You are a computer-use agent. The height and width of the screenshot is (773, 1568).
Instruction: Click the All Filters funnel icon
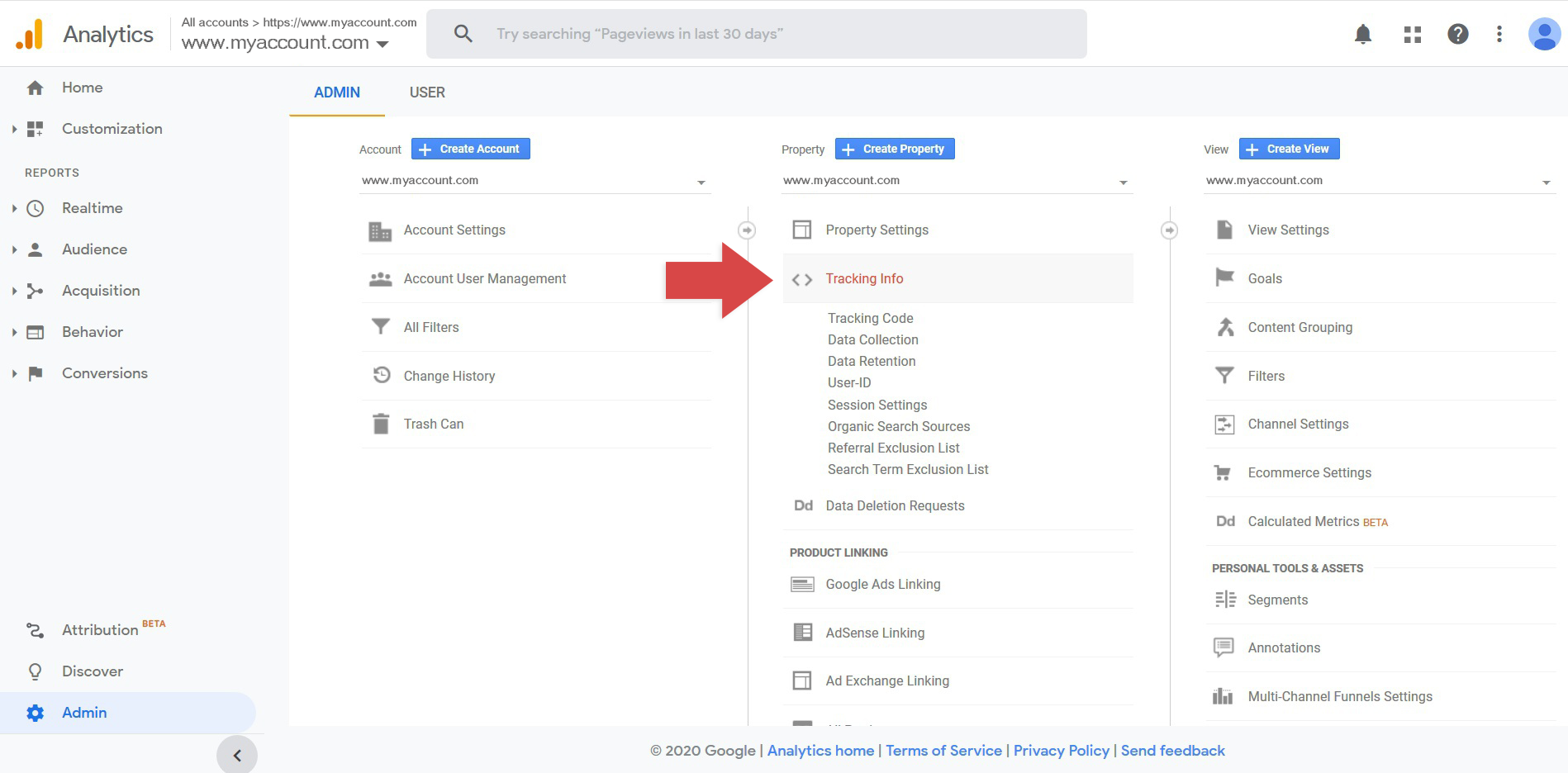pyautogui.click(x=380, y=327)
